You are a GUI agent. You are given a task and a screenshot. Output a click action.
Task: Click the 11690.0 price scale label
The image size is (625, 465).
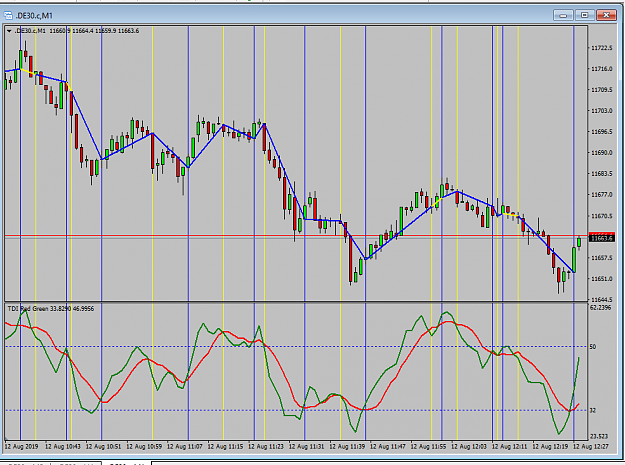(601, 153)
